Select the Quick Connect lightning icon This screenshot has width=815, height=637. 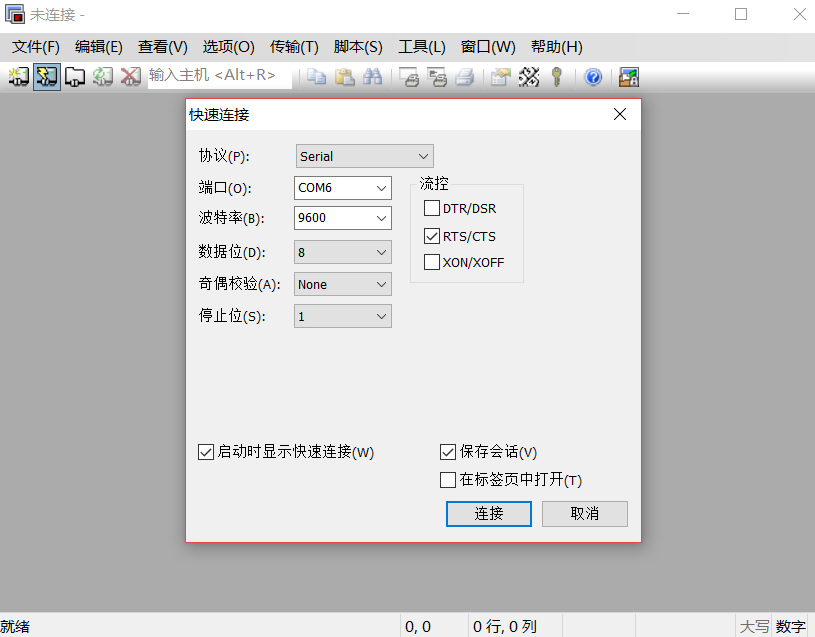pyautogui.click(x=46, y=77)
